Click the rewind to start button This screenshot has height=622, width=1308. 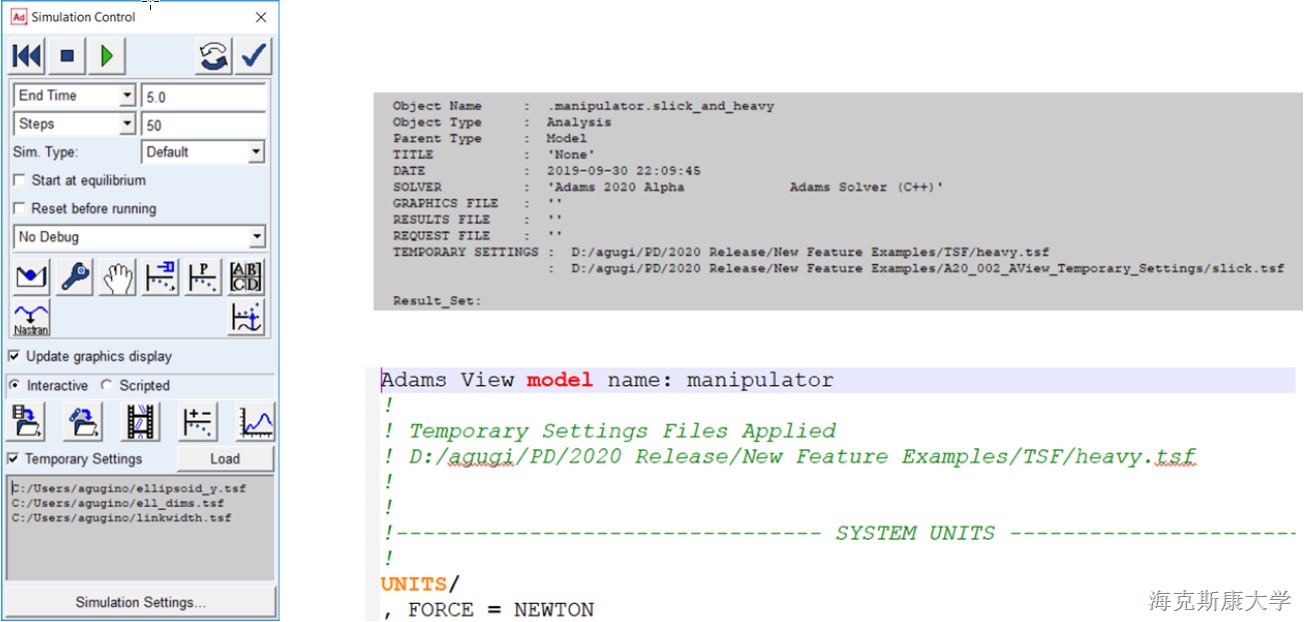coord(28,57)
